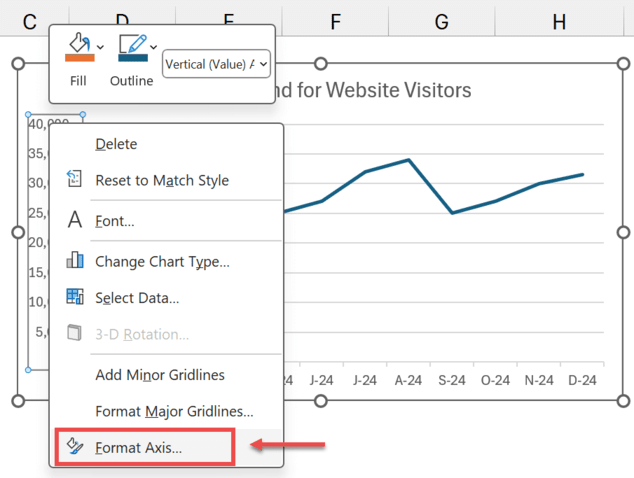Choose Delete from the context menu

116,144
